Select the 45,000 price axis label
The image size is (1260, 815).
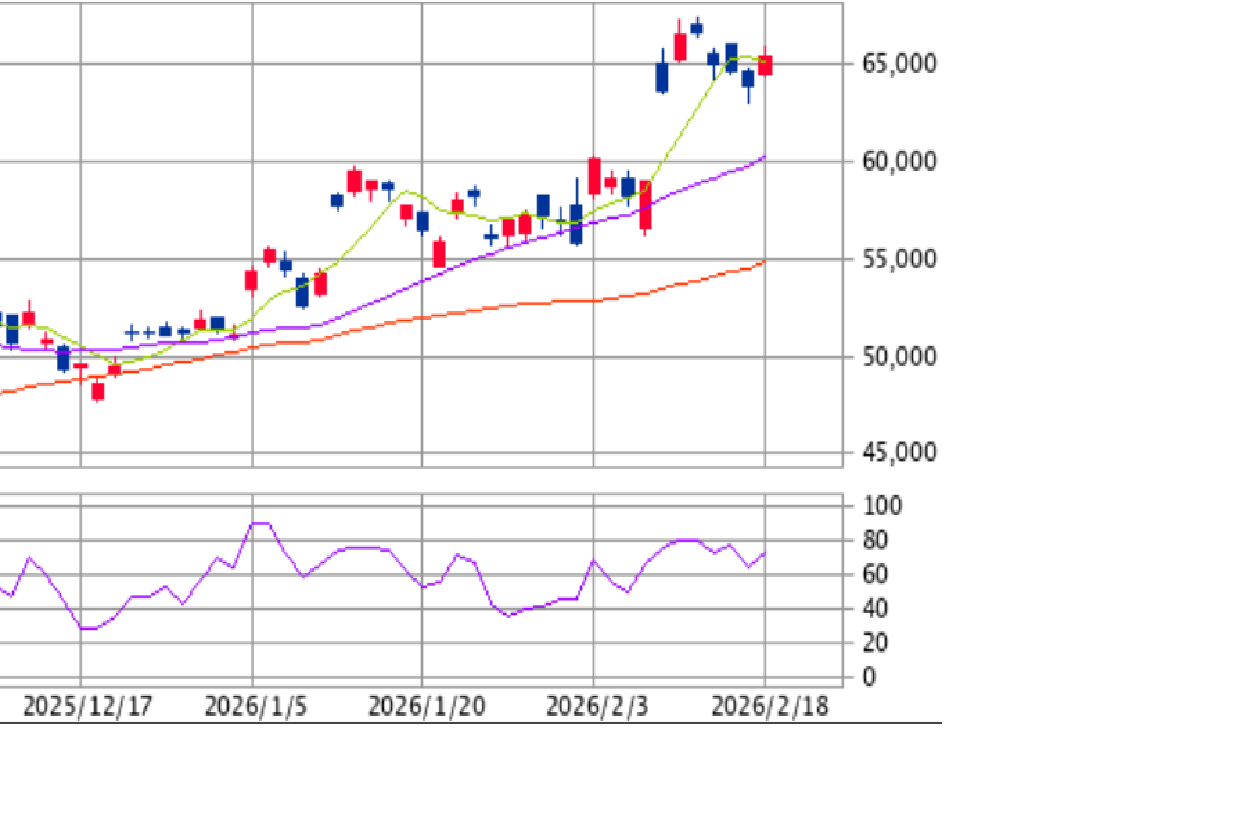898,453
